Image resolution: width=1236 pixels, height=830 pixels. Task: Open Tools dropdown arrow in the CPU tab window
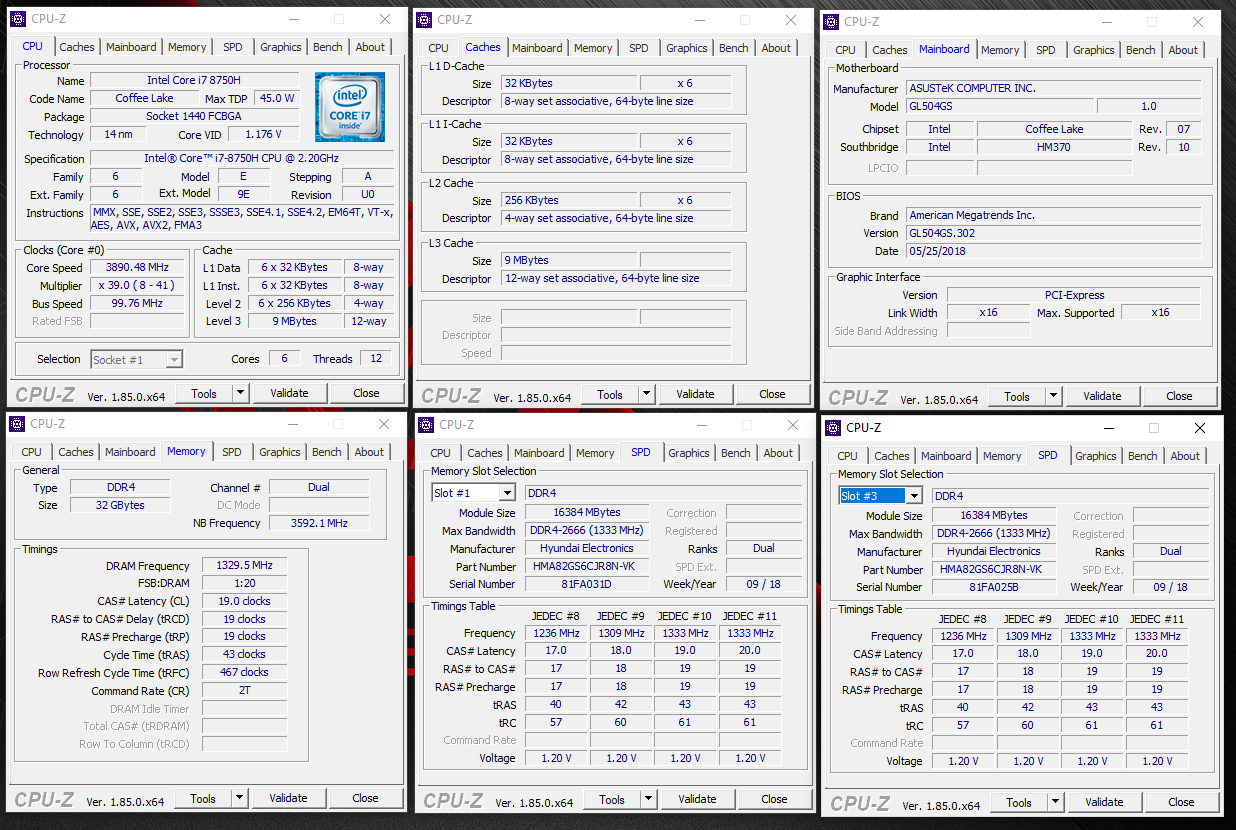(x=241, y=393)
